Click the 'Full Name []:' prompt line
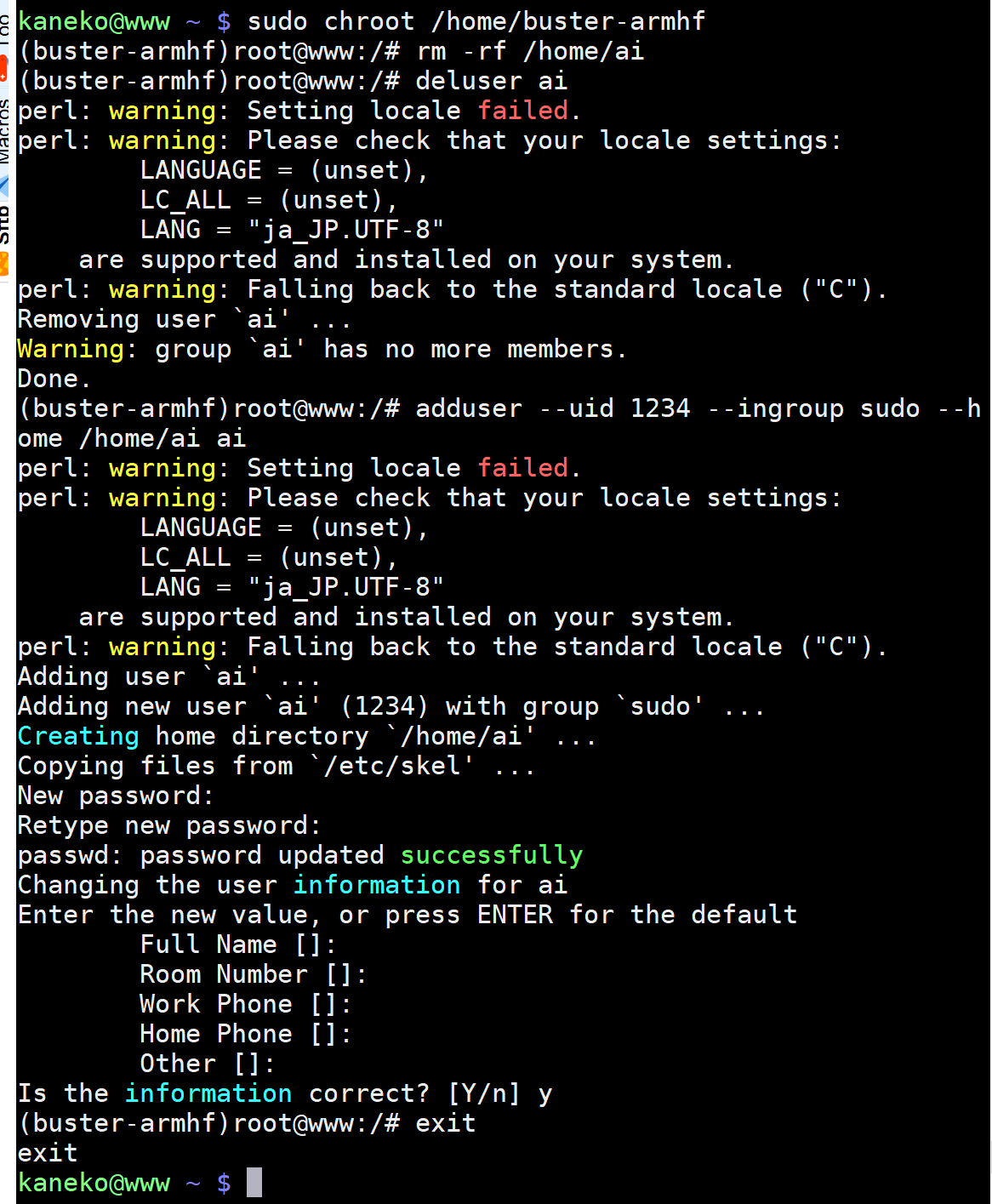The width and height of the screenshot is (992, 1204). 238,944
